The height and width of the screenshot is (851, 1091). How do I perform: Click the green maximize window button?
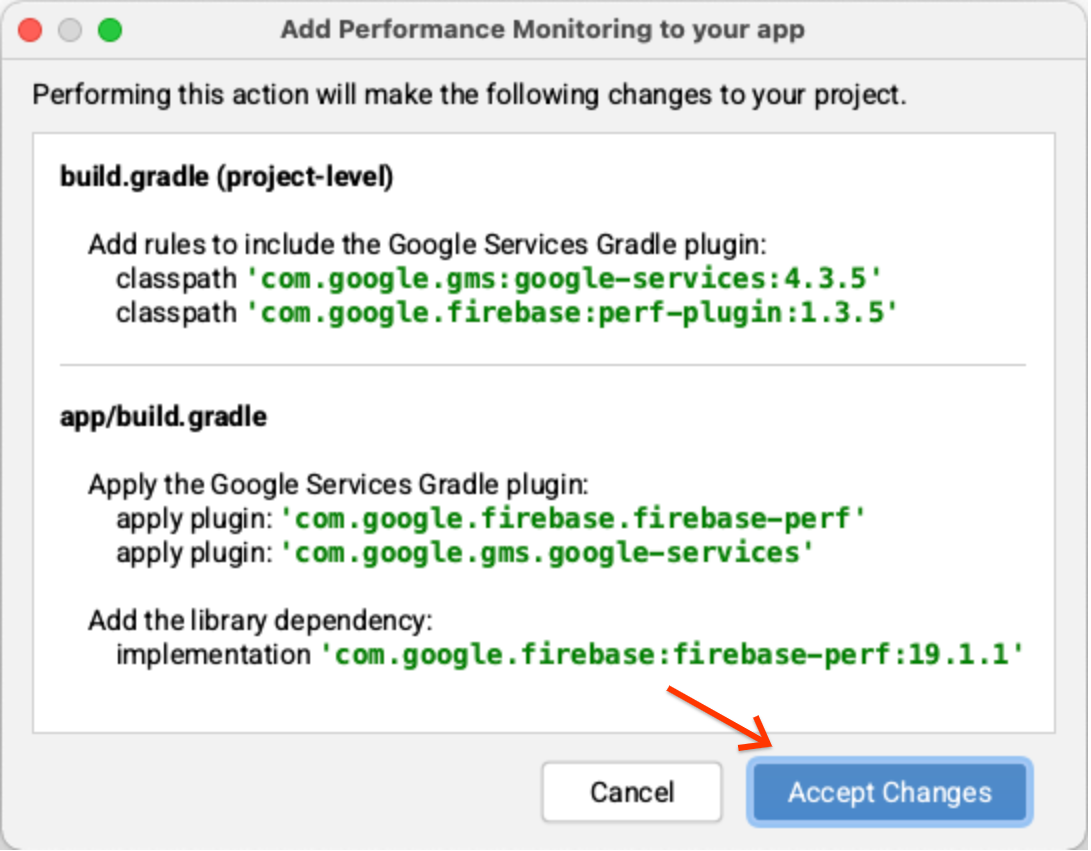(110, 30)
